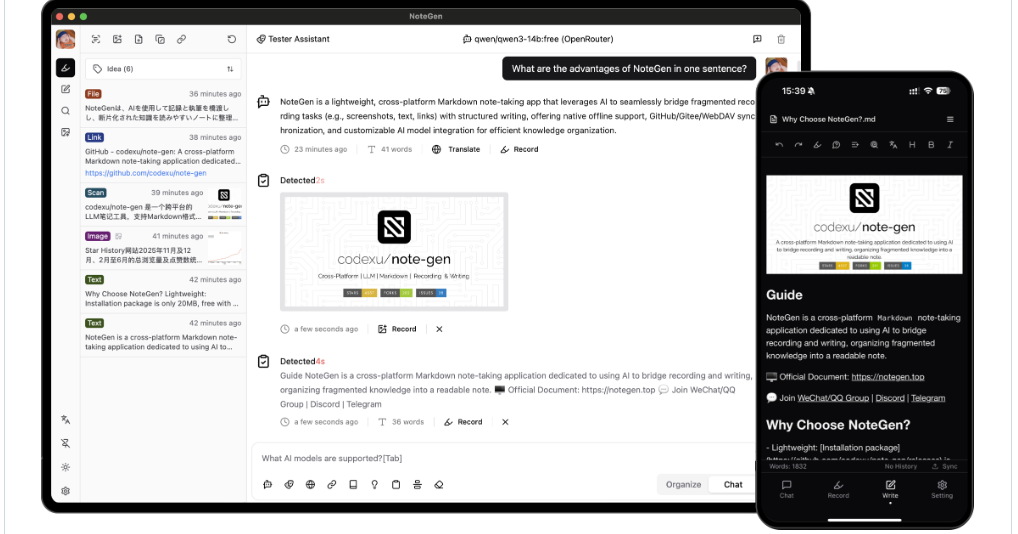Open the github.com/codexu/note-gen link

(145, 173)
